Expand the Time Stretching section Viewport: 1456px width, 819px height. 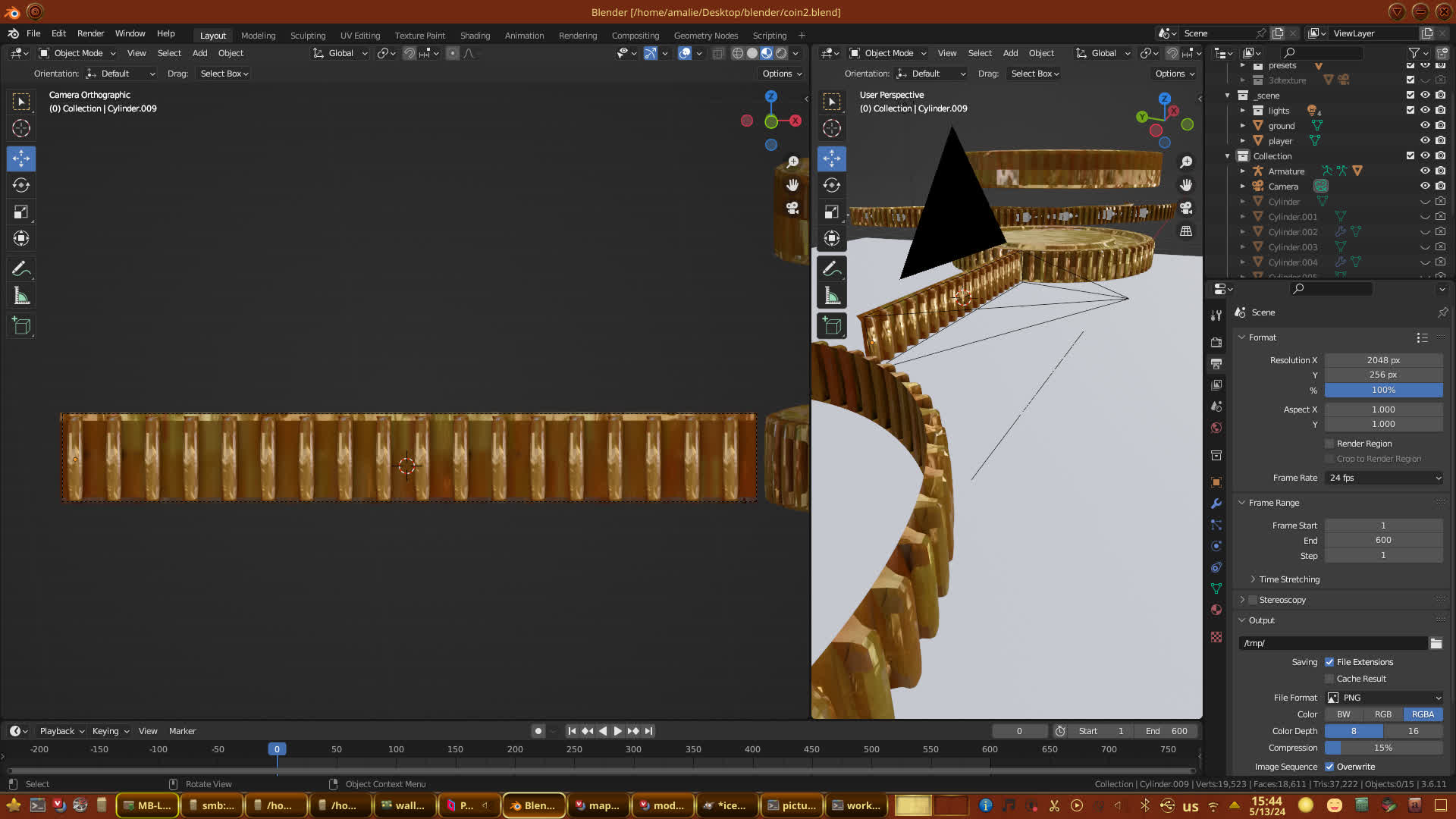tap(1288, 579)
